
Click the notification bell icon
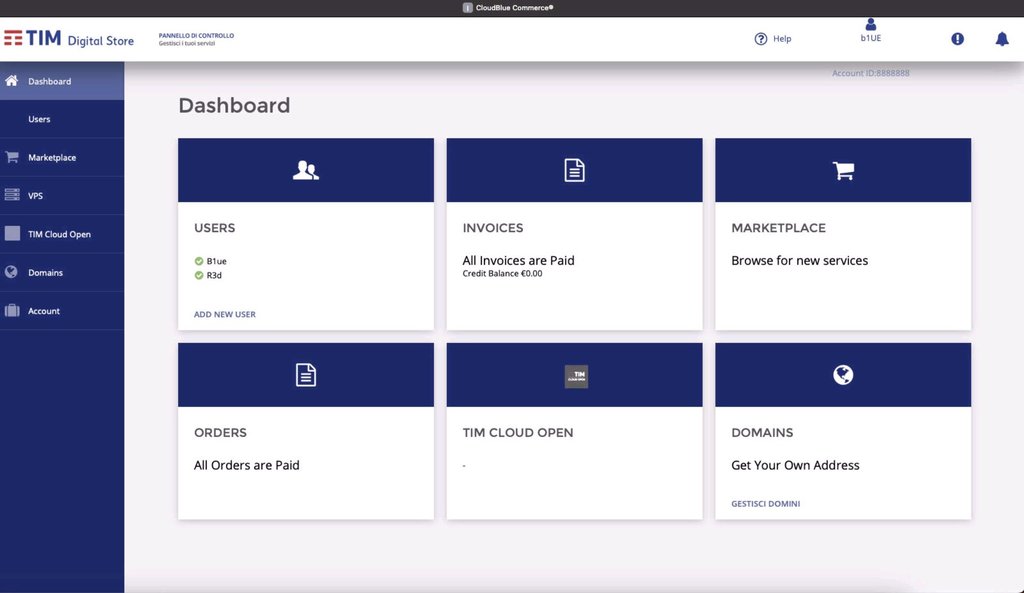point(1001,39)
